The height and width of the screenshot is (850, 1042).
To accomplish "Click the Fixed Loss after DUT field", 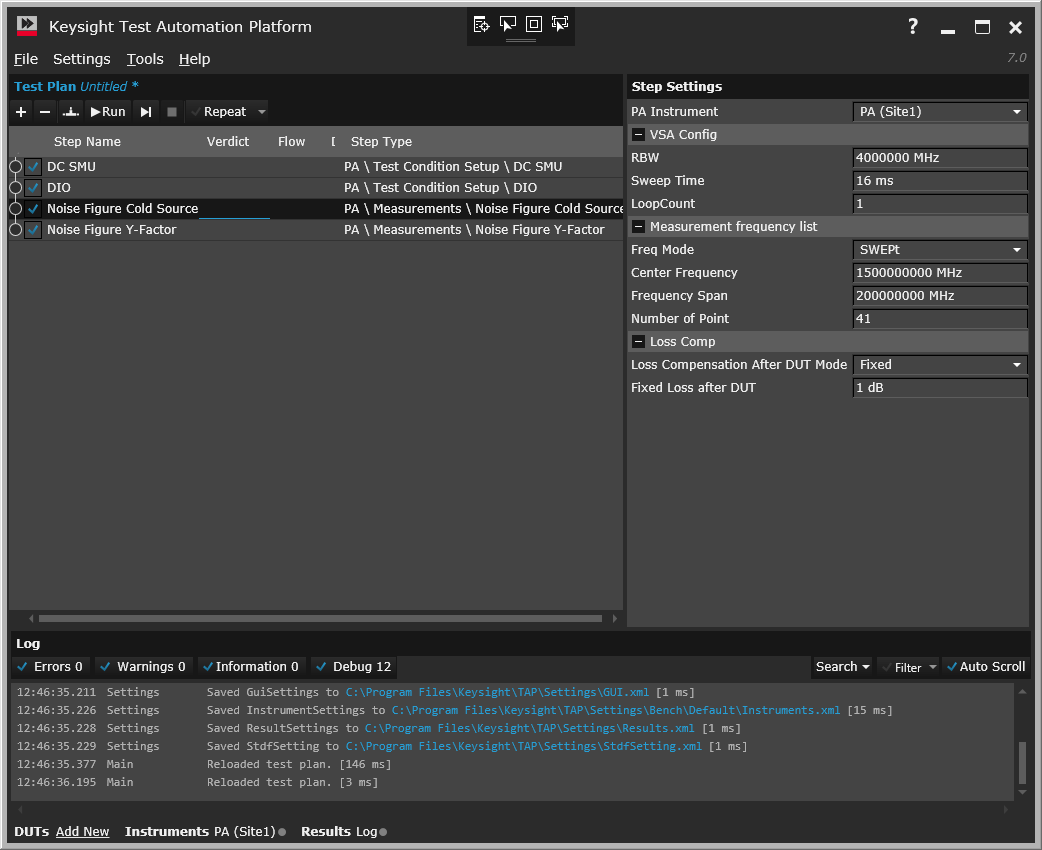I will (940, 388).
